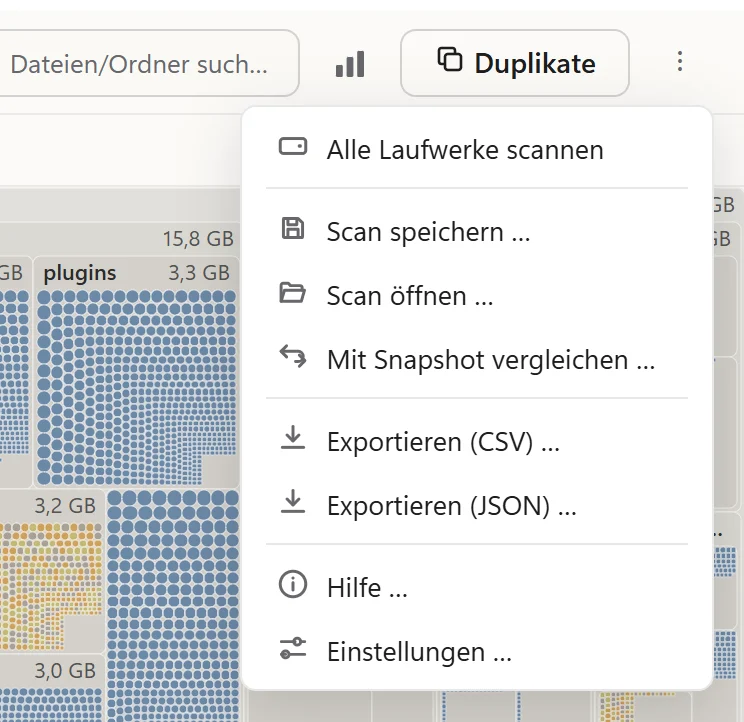This screenshot has height=722, width=744.
Task: Click the 15,8 GB size label
Action: coord(198,239)
